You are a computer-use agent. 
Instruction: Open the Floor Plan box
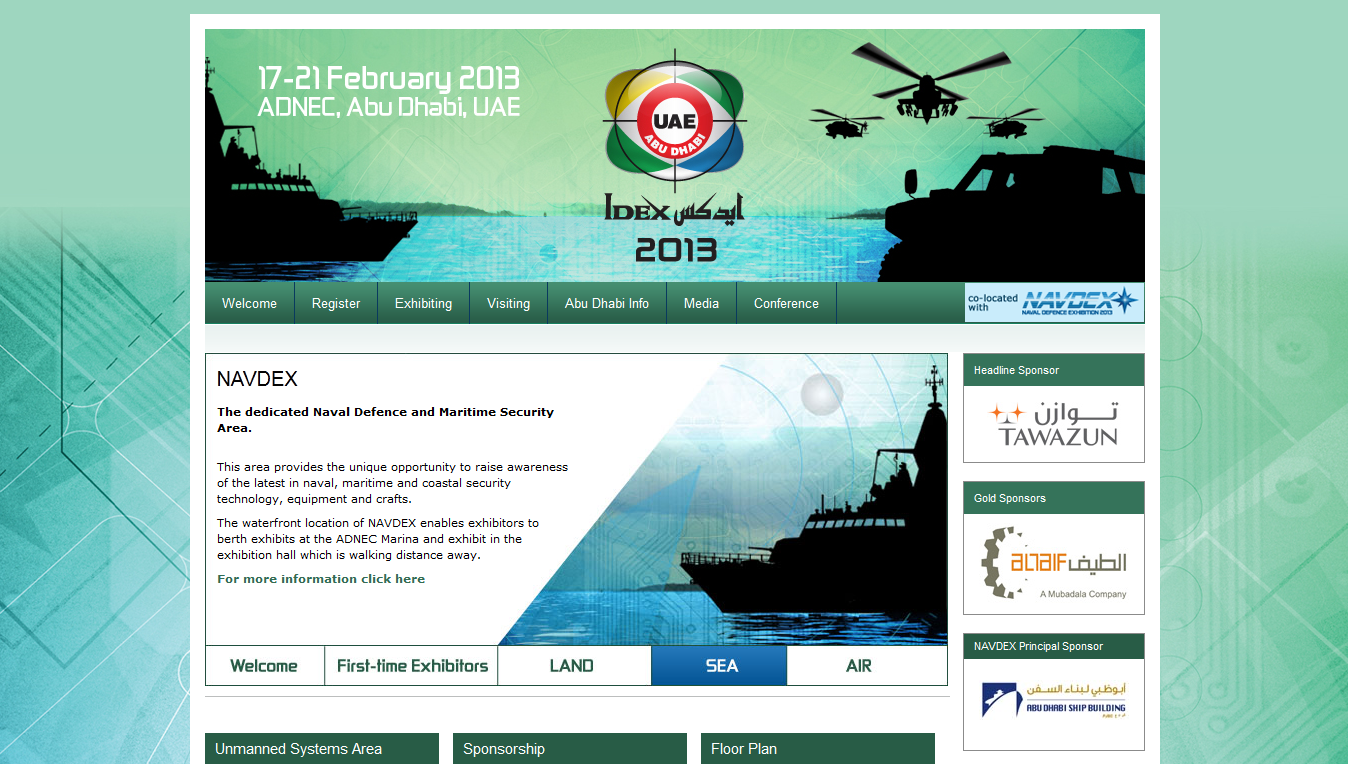tap(818, 748)
